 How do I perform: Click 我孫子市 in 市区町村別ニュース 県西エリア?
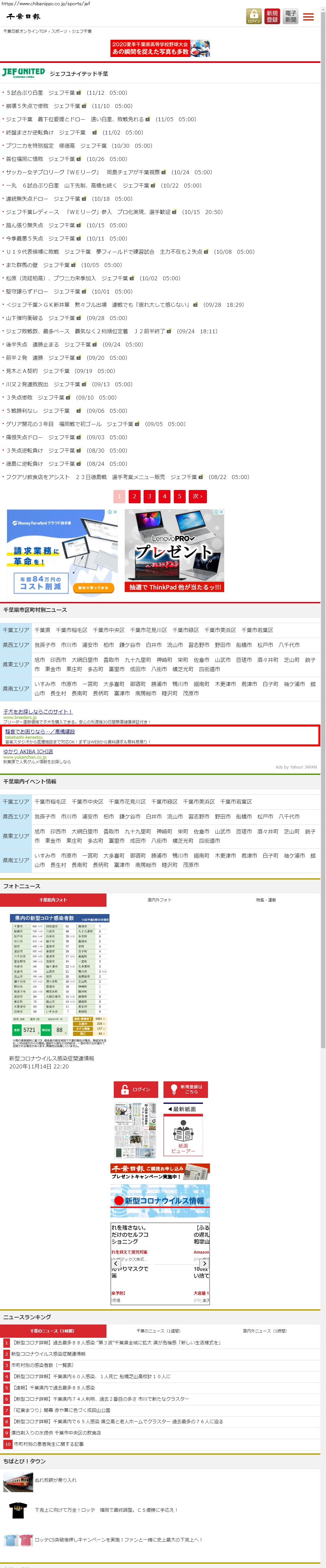pos(45,645)
